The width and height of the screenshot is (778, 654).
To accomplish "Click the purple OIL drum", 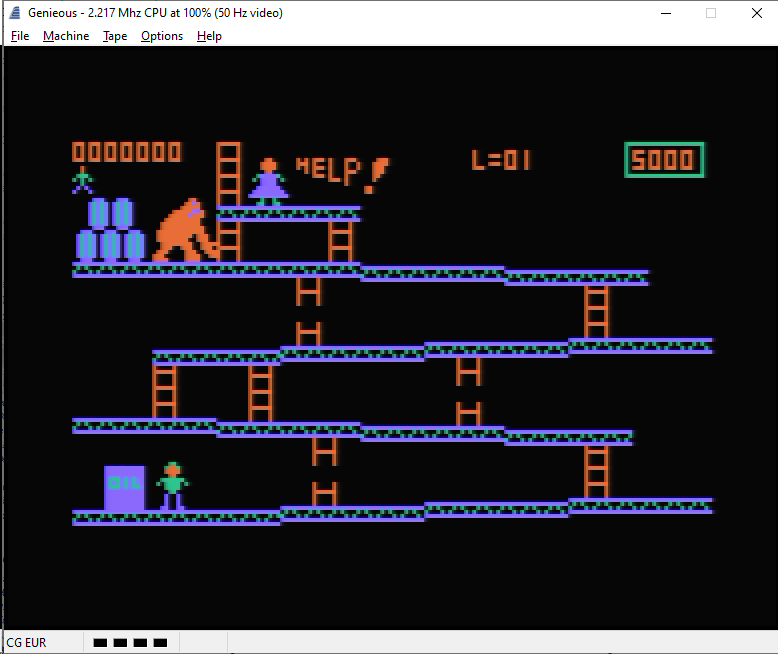I will coord(125,488).
